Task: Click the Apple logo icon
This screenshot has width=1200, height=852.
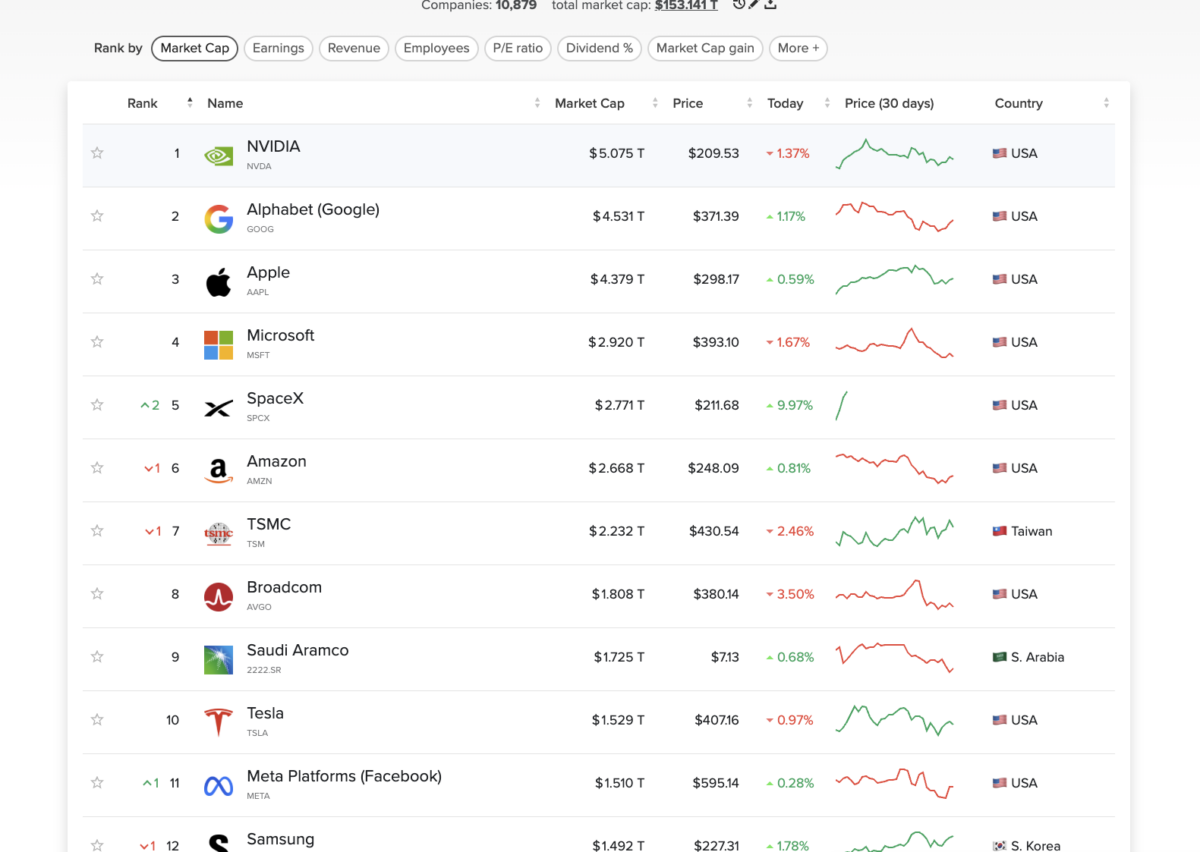Action: (x=219, y=282)
